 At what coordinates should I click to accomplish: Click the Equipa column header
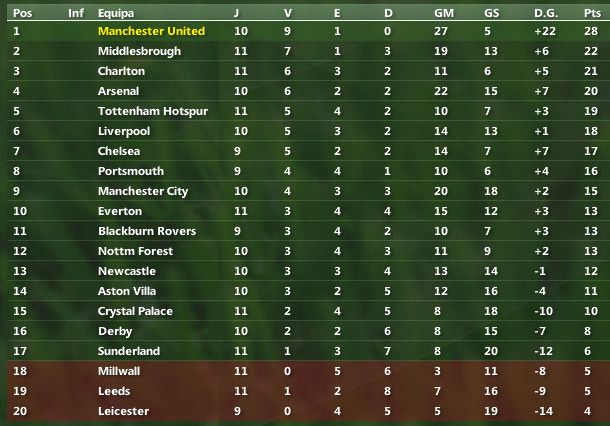117,12
